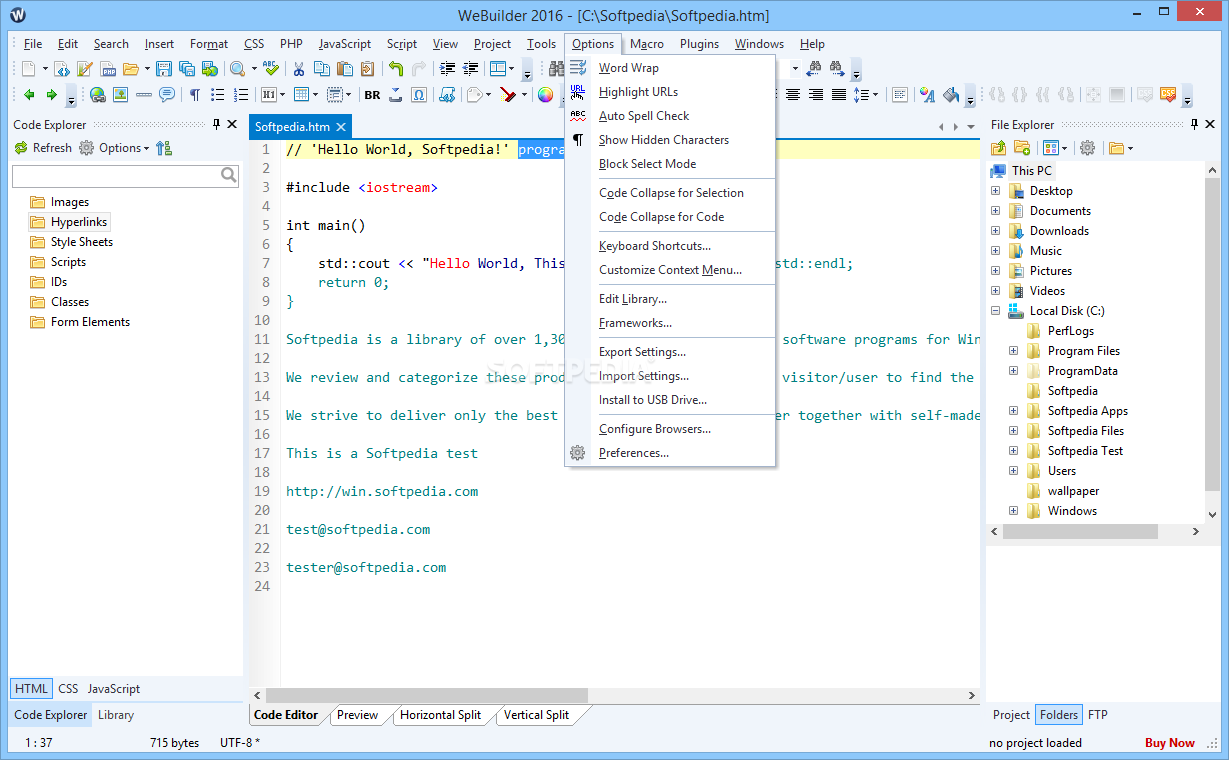
Task: Click the green Back navigation arrow
Action: (x=29, y=95)
